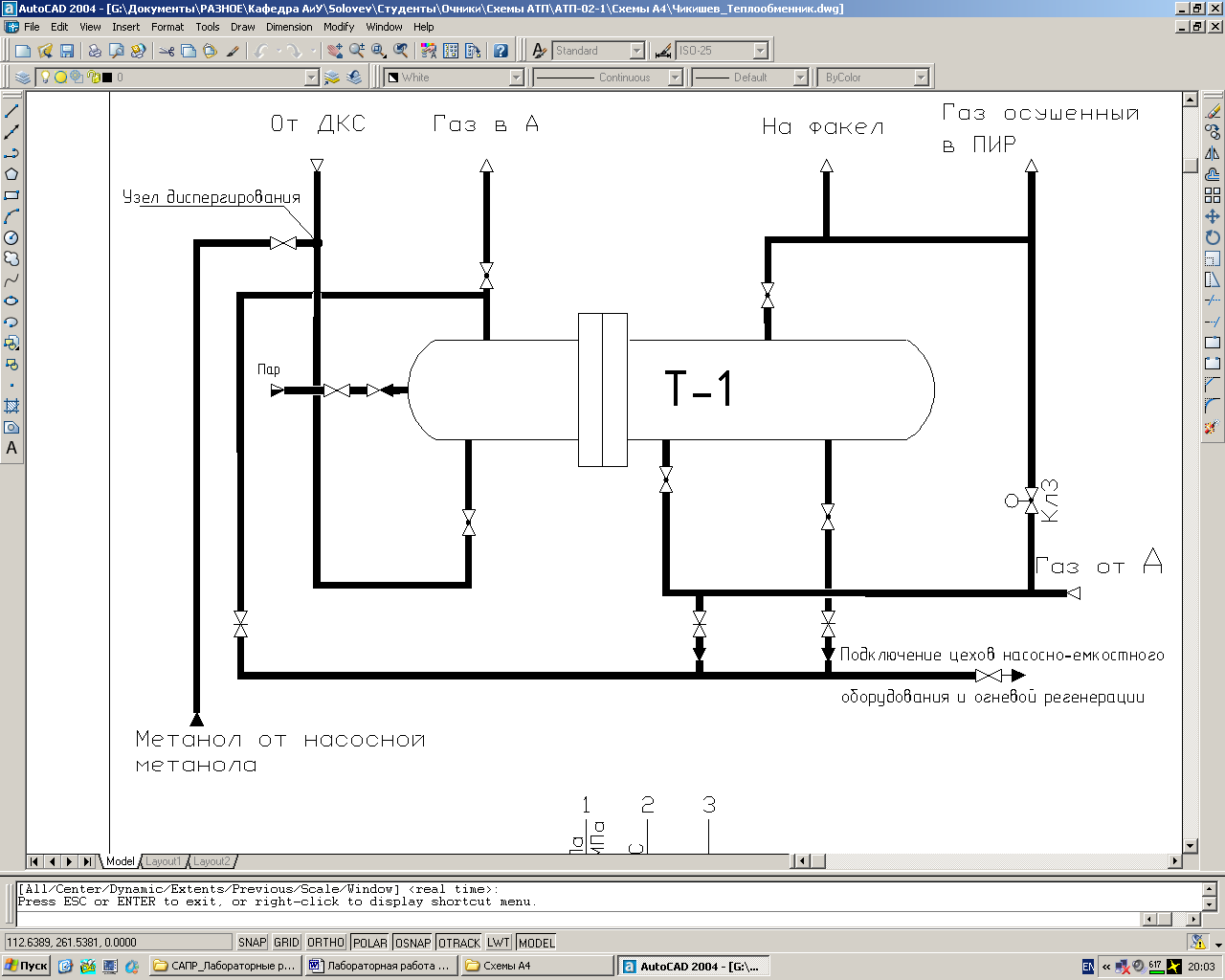Select the Offset tool
The height and width of the screenshot is (980, 1225).
(1213, 174)
